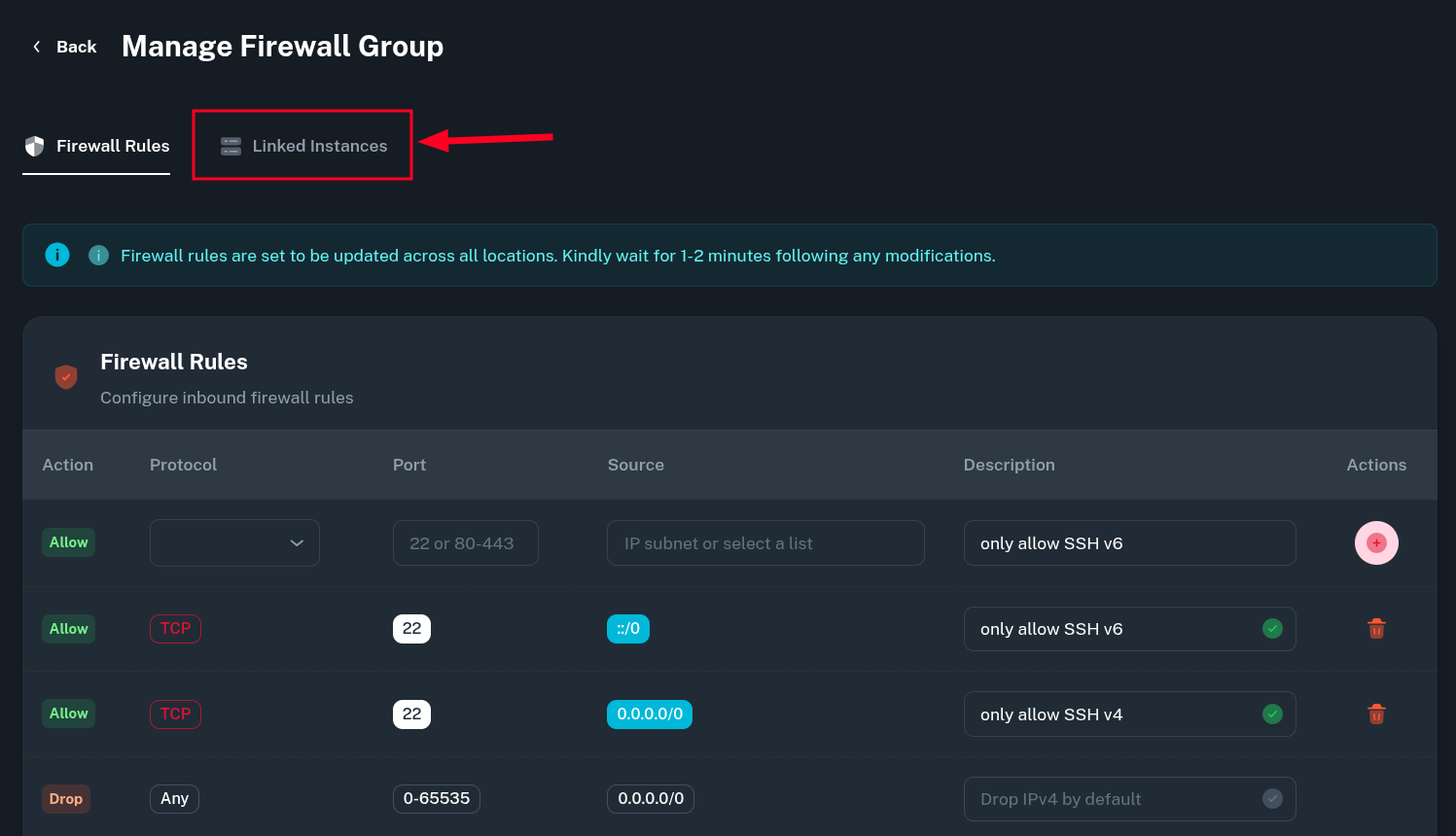Delete the SSH v6 rule with trash icon

tap(1376, 629)
